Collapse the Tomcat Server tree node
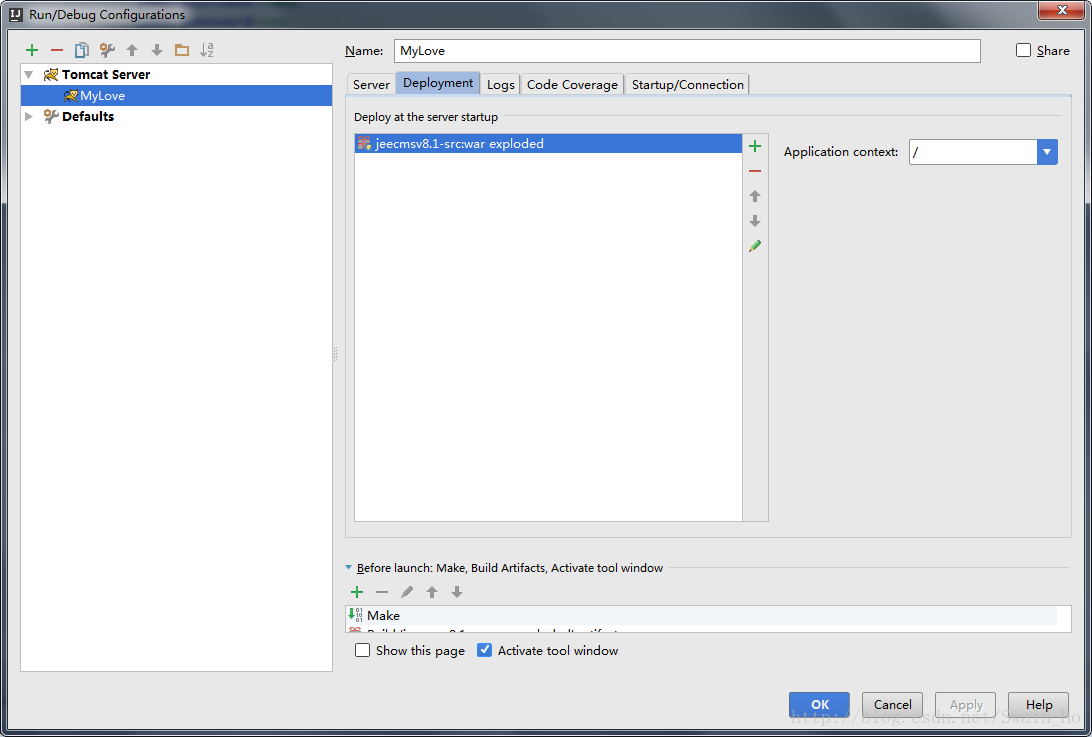The height and width of the screenshot is (737, 1092). click(29, 75)
